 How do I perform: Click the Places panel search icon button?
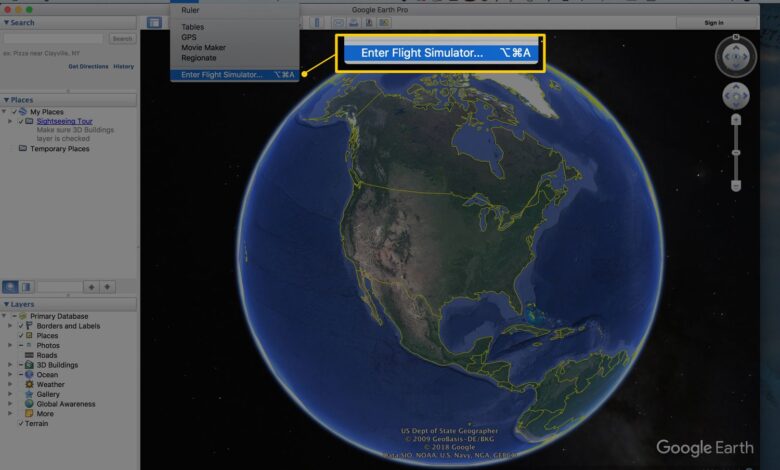(x=10, y=287)
